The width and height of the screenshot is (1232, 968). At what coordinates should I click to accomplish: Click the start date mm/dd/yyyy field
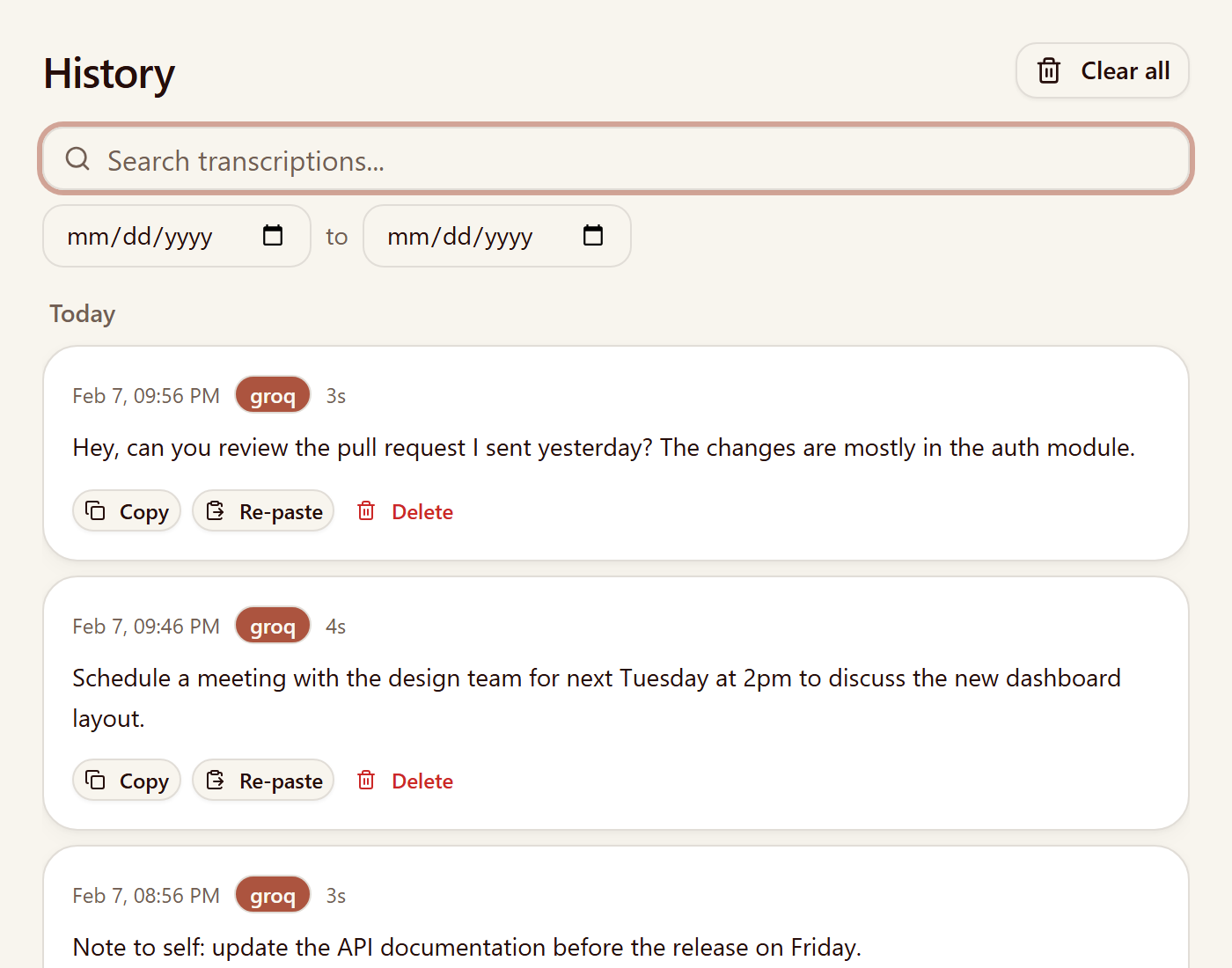tap(141, 236)
